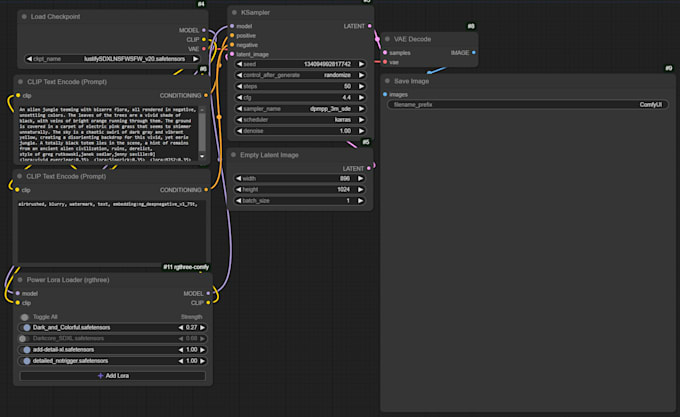Collapse the Power Lora Loader node dot
The width and height of the screenshot is (680, 417).
click(x=20, y=280)
